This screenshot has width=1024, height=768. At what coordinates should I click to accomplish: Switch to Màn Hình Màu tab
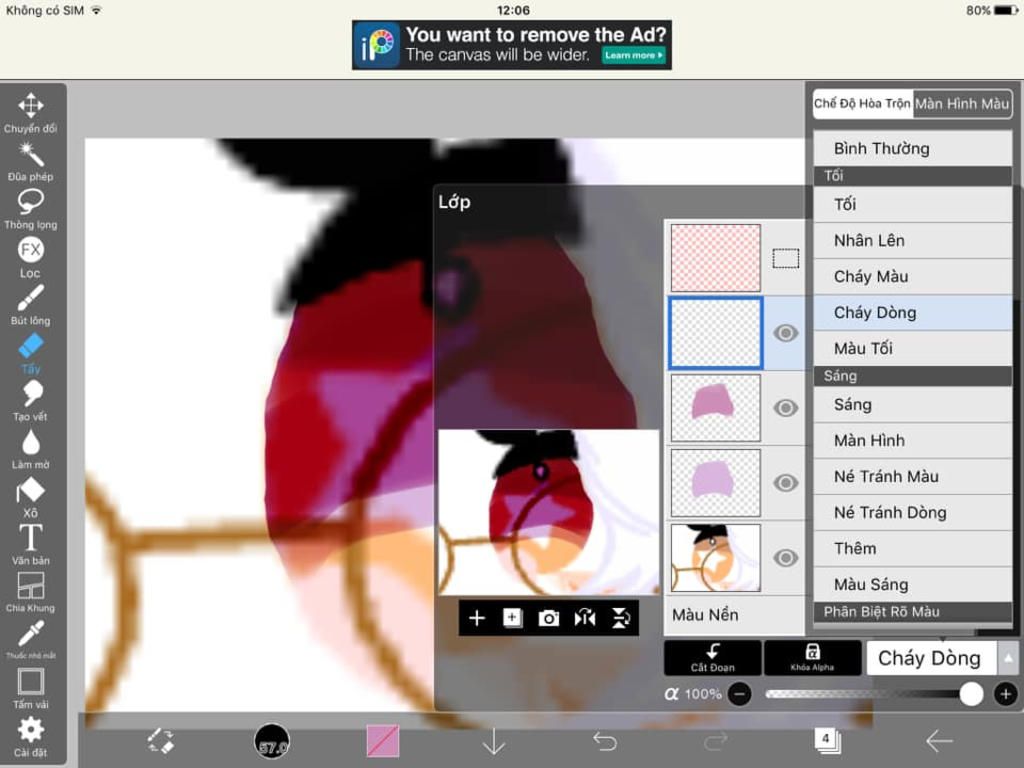tap(962, 103)
